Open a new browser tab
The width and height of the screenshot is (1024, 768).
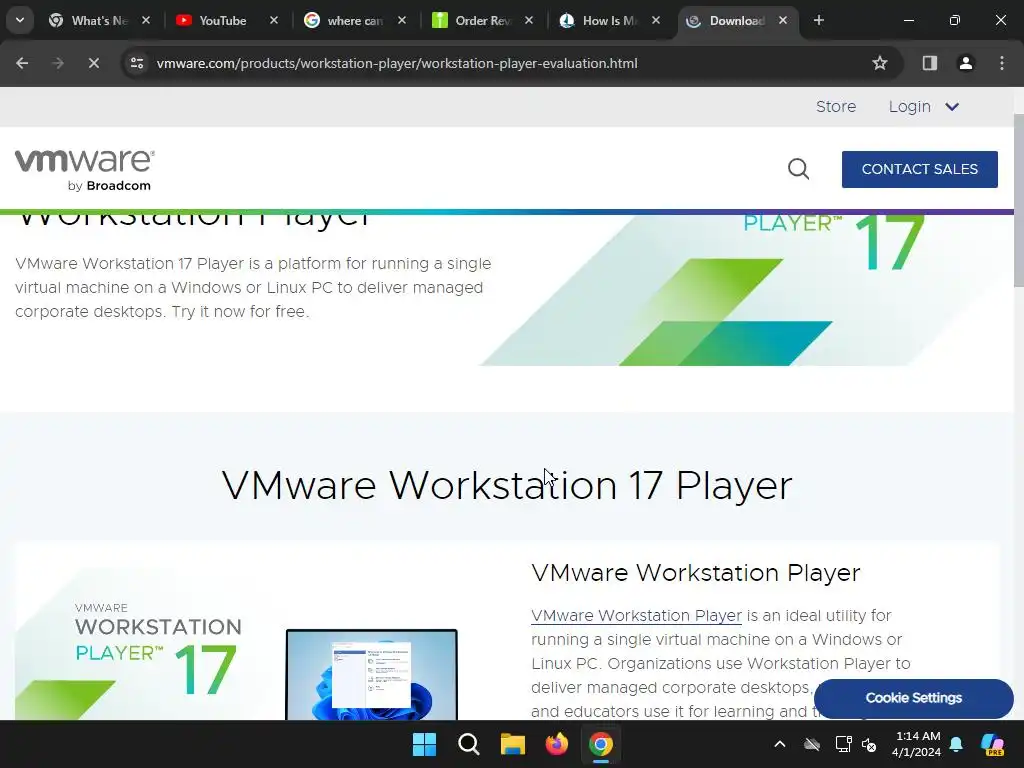818,20
